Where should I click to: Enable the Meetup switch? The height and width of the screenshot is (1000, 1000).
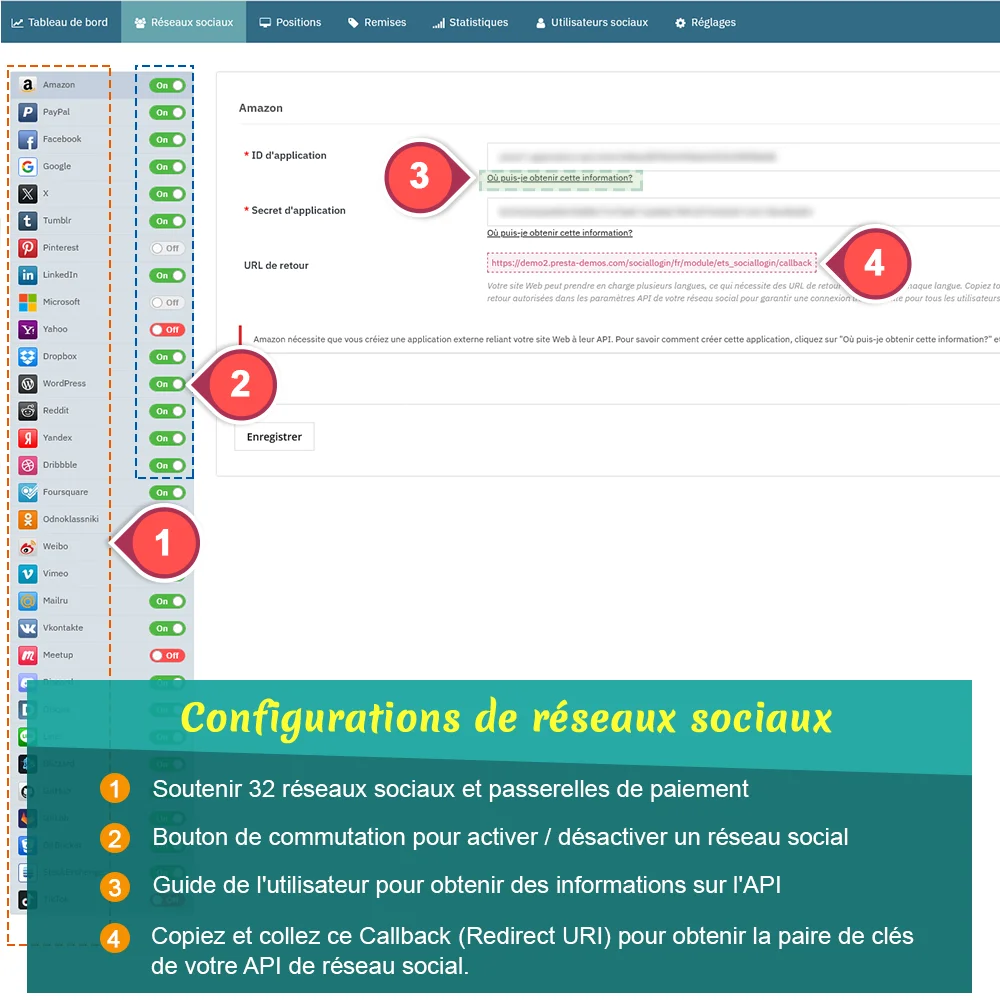click(167, 656)
